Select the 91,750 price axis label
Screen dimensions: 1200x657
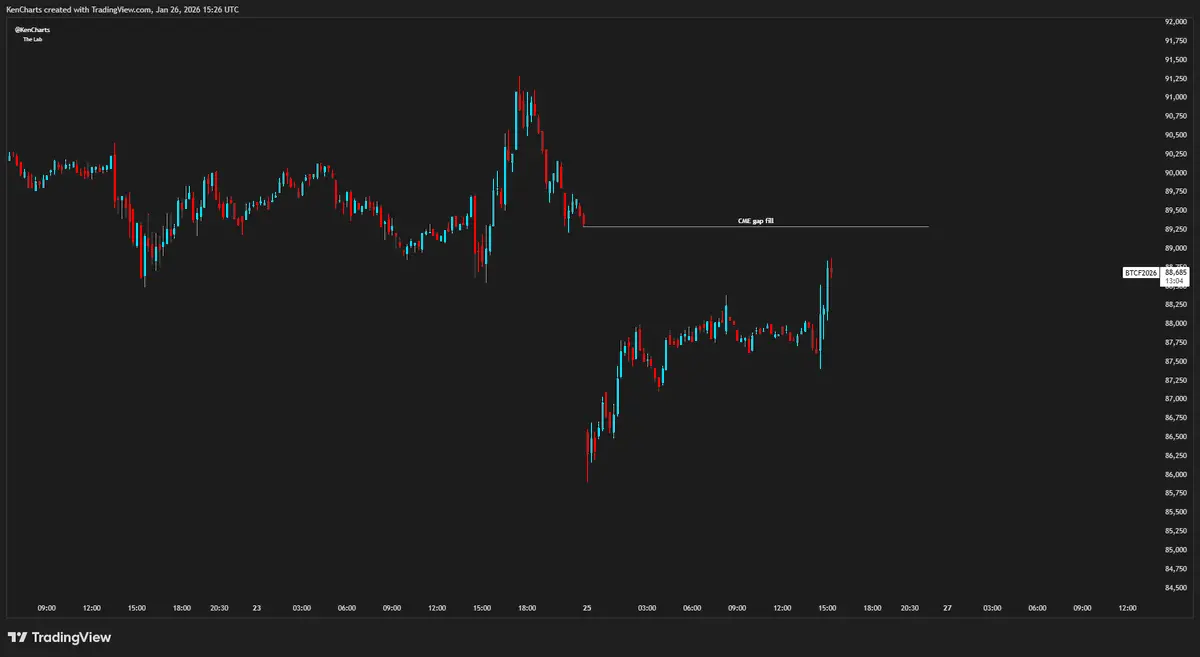[x=1176, y=41]
